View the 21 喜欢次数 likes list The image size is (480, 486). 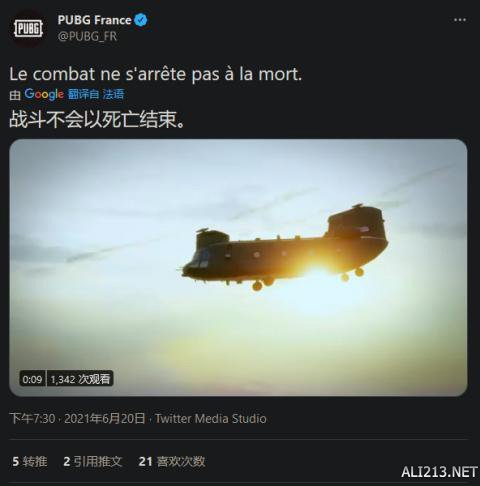pos(172,461)
